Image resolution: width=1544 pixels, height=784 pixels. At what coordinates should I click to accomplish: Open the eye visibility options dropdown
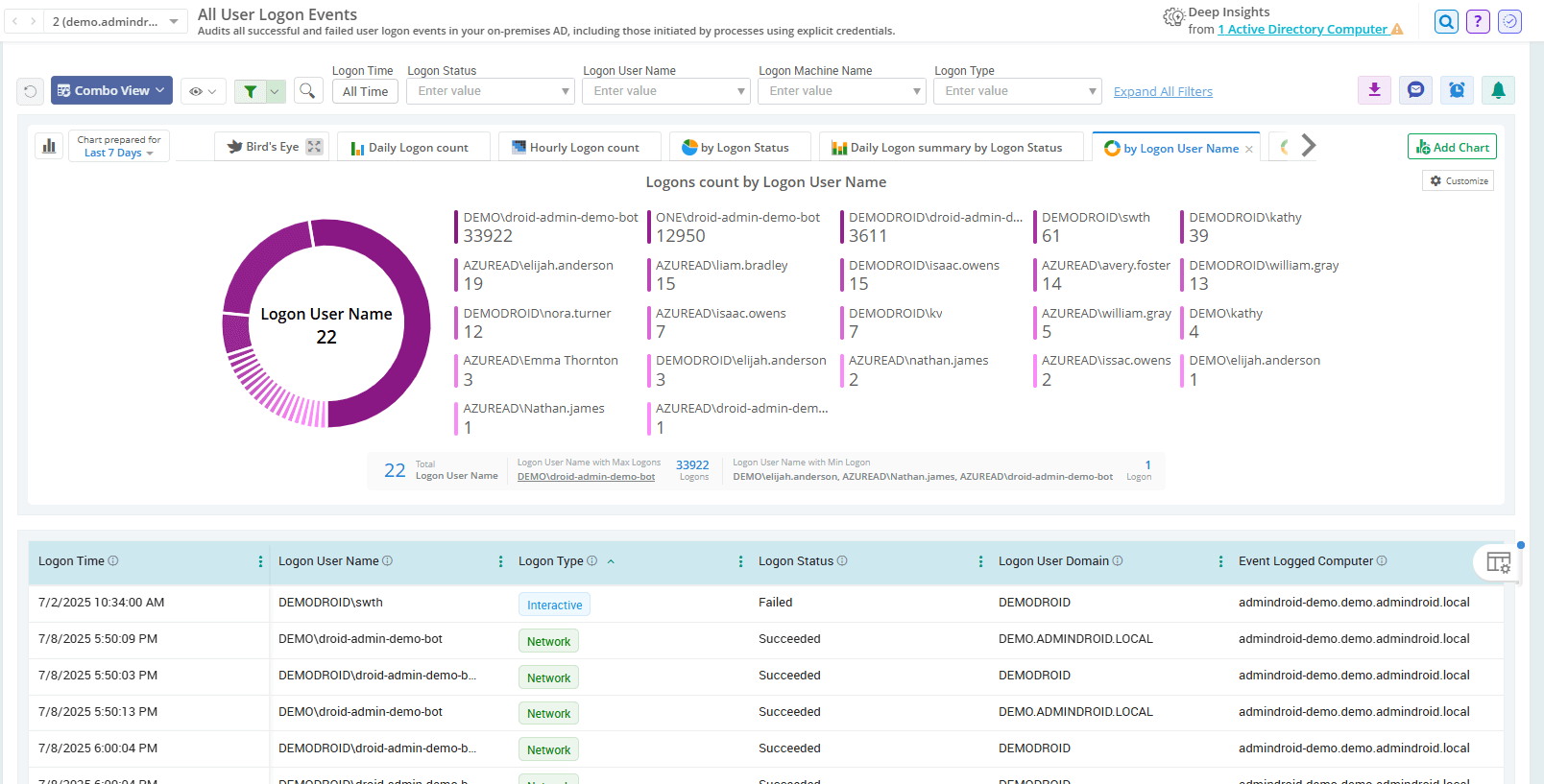203,91
